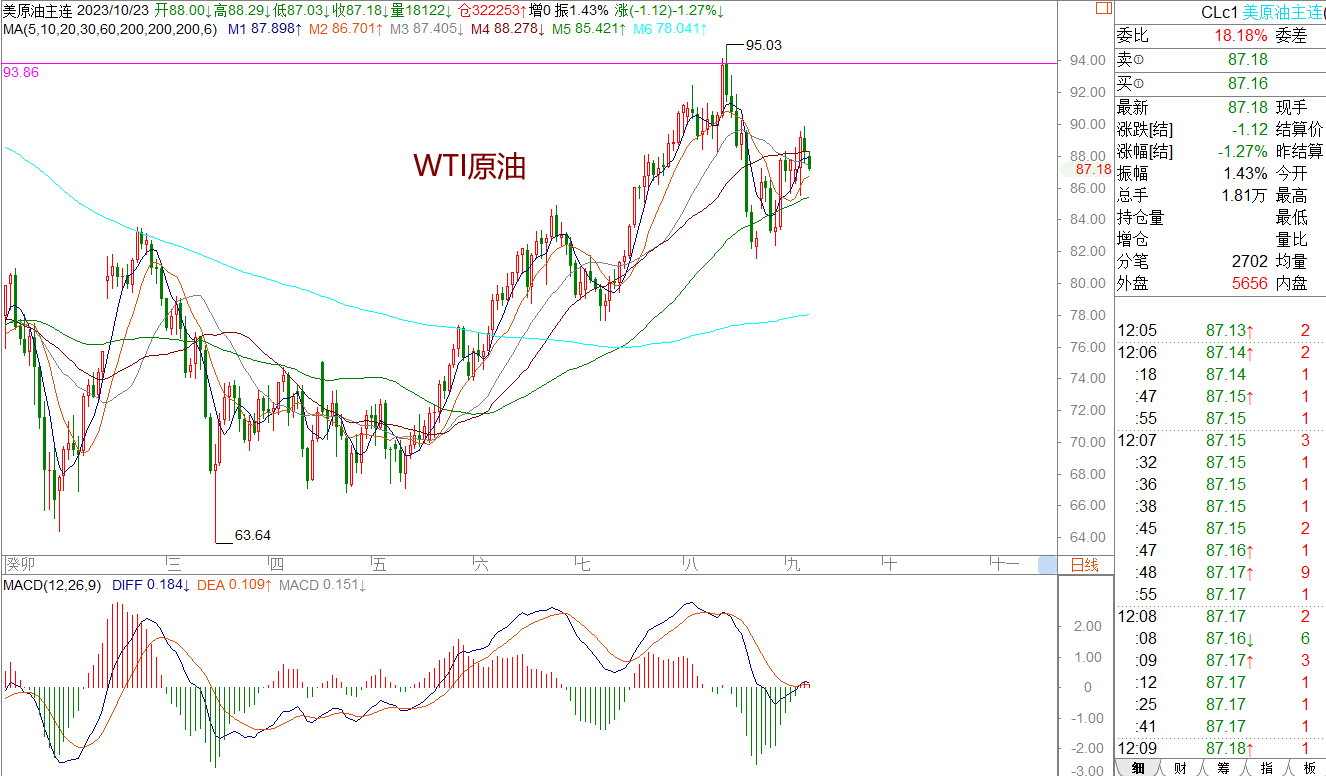Image resolution: width=1326 pixels, height=776 pixels.
Task: Open the 日线 period selector
Action: click(x=1084, y=565)
